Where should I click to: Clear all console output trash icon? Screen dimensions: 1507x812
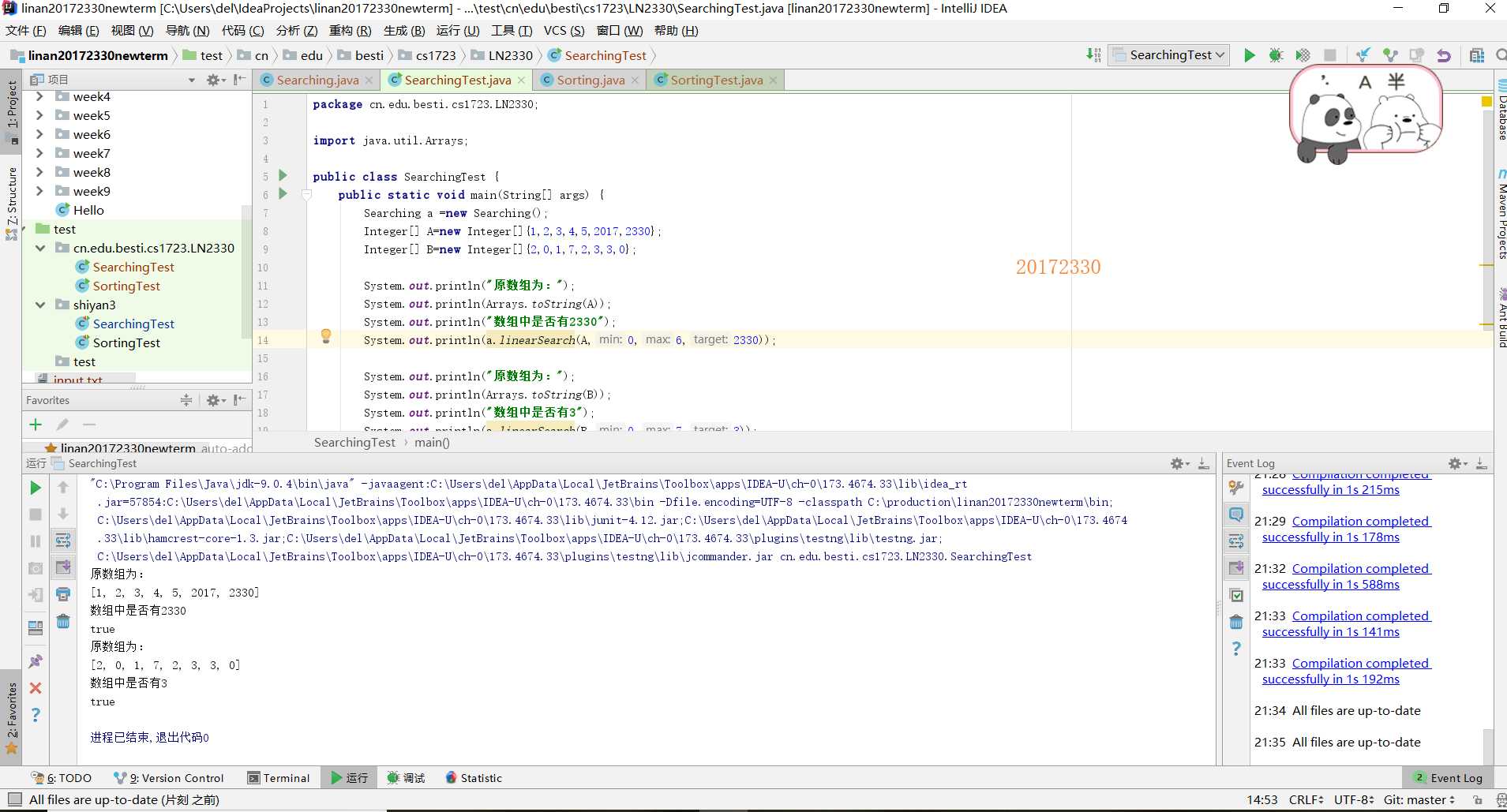[63, 622]
